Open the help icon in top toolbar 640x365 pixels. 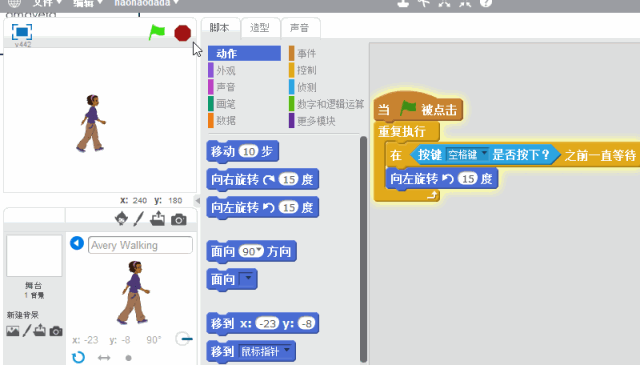(486, 3)
